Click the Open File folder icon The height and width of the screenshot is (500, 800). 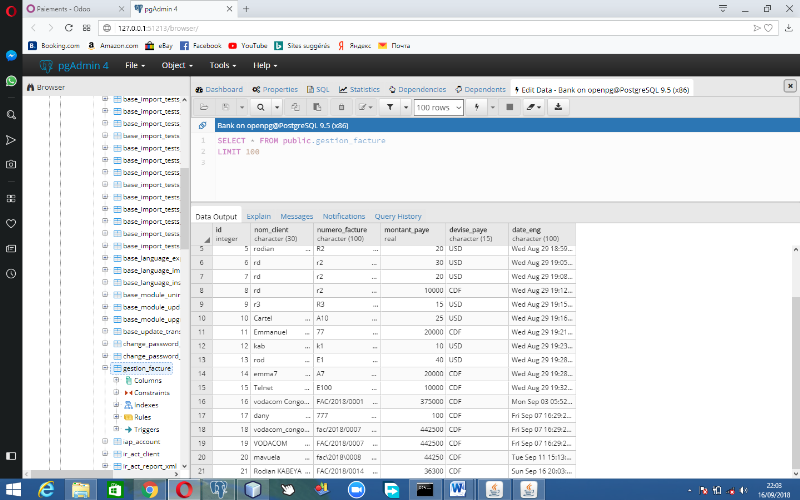coord(204,107)
